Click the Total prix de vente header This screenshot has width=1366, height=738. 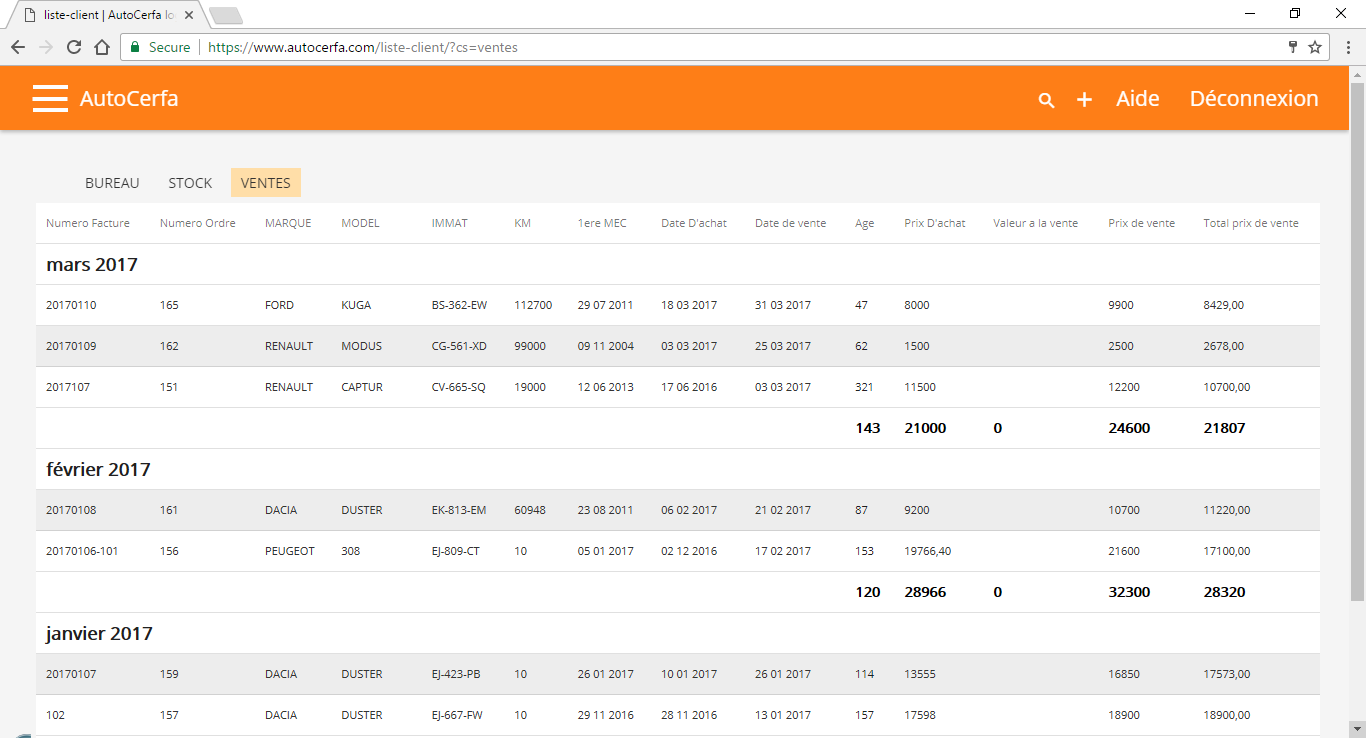[x=1251, y=223]
